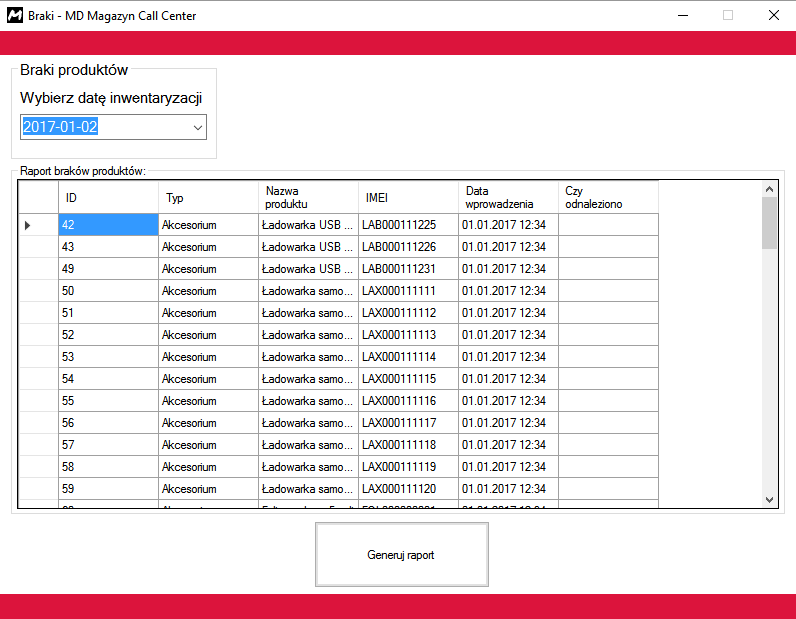
Task: Select IMEI cell LAX000111116
Action: click(409, 401)
